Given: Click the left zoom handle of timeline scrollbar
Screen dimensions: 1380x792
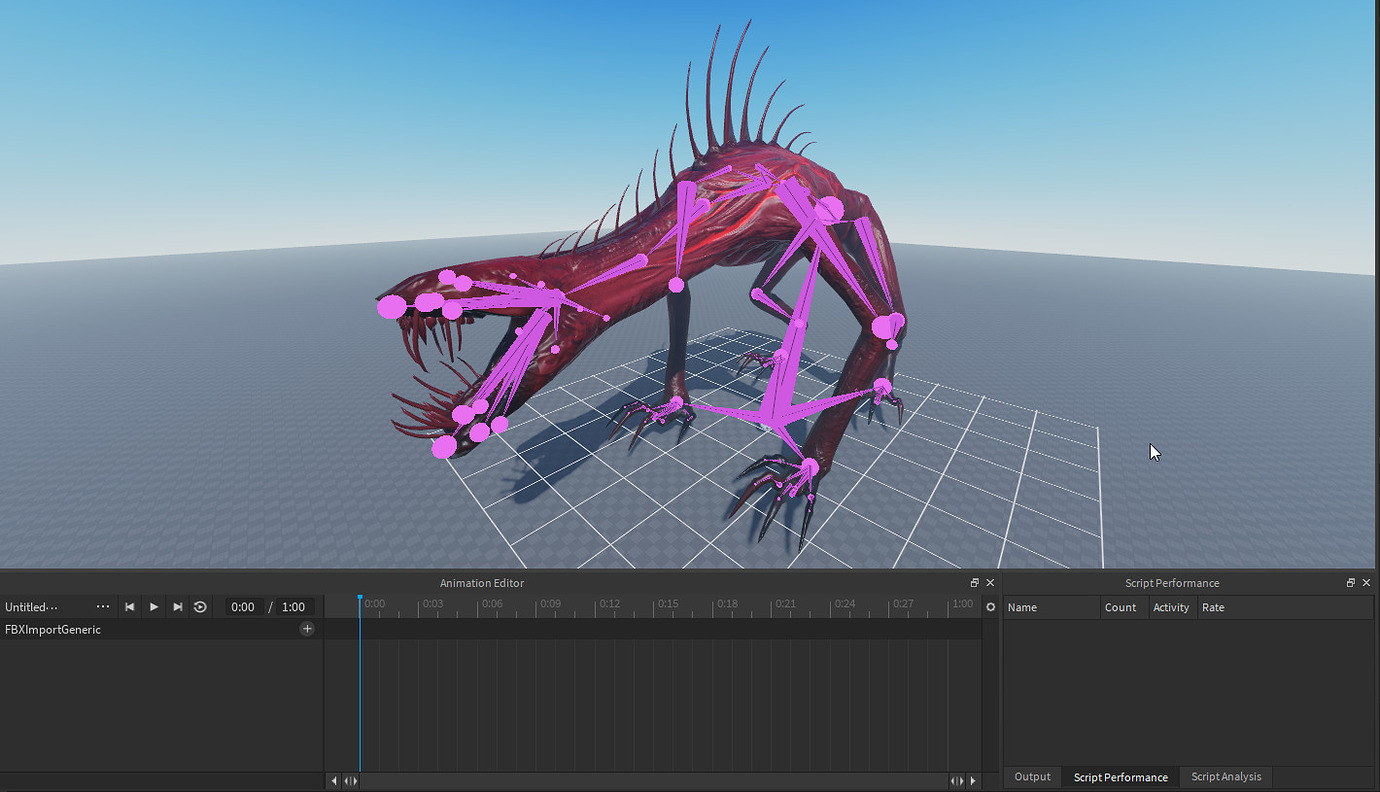Looking at the screenshot, I should coord(350,780).
